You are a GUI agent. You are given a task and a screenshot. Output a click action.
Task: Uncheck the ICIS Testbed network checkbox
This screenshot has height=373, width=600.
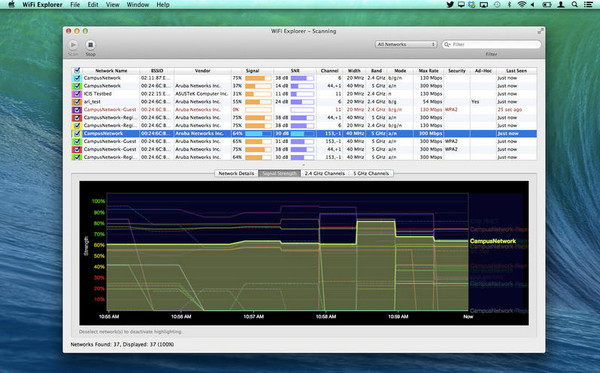(77, 94)
